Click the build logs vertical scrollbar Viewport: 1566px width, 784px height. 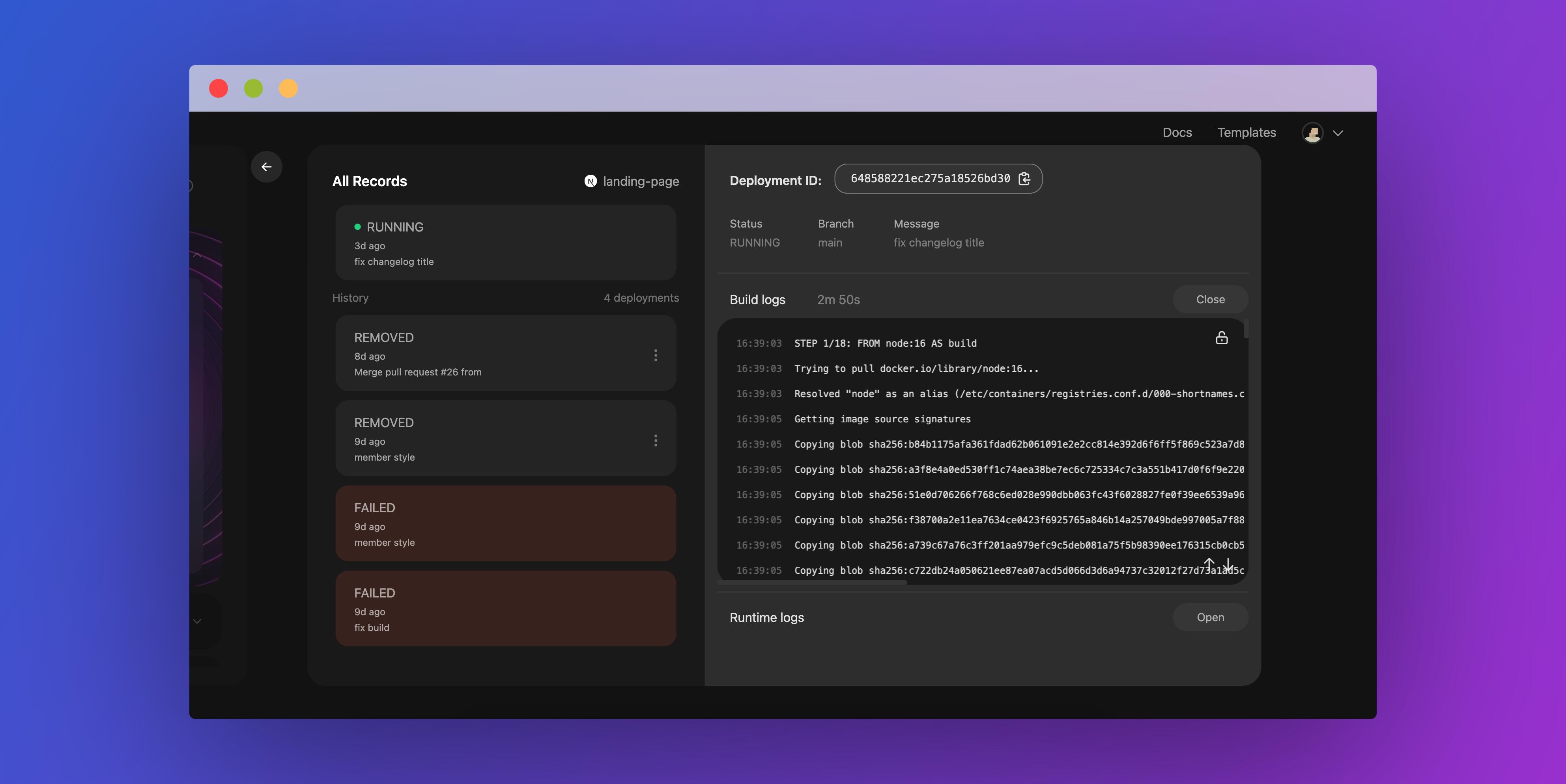pyautogui.click(x=1246, y=328)
